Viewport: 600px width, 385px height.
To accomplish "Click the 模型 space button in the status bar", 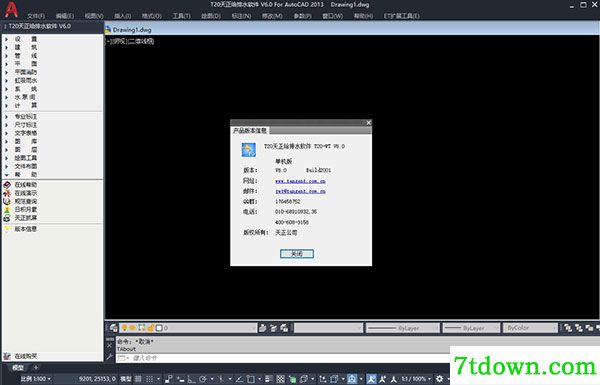I will (126, 379).
